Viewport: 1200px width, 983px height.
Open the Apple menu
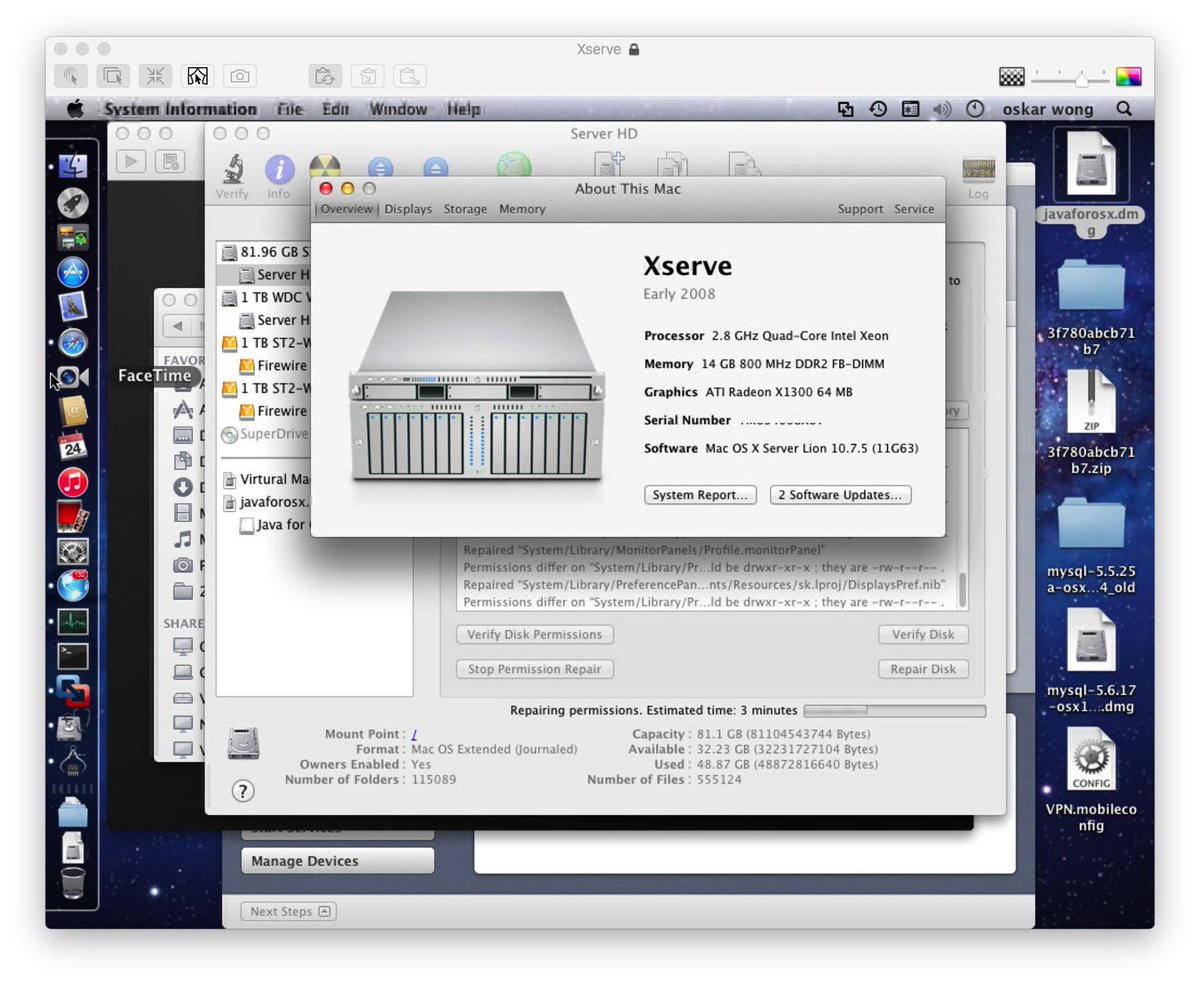pyautogui.click(x=74, y=109)
